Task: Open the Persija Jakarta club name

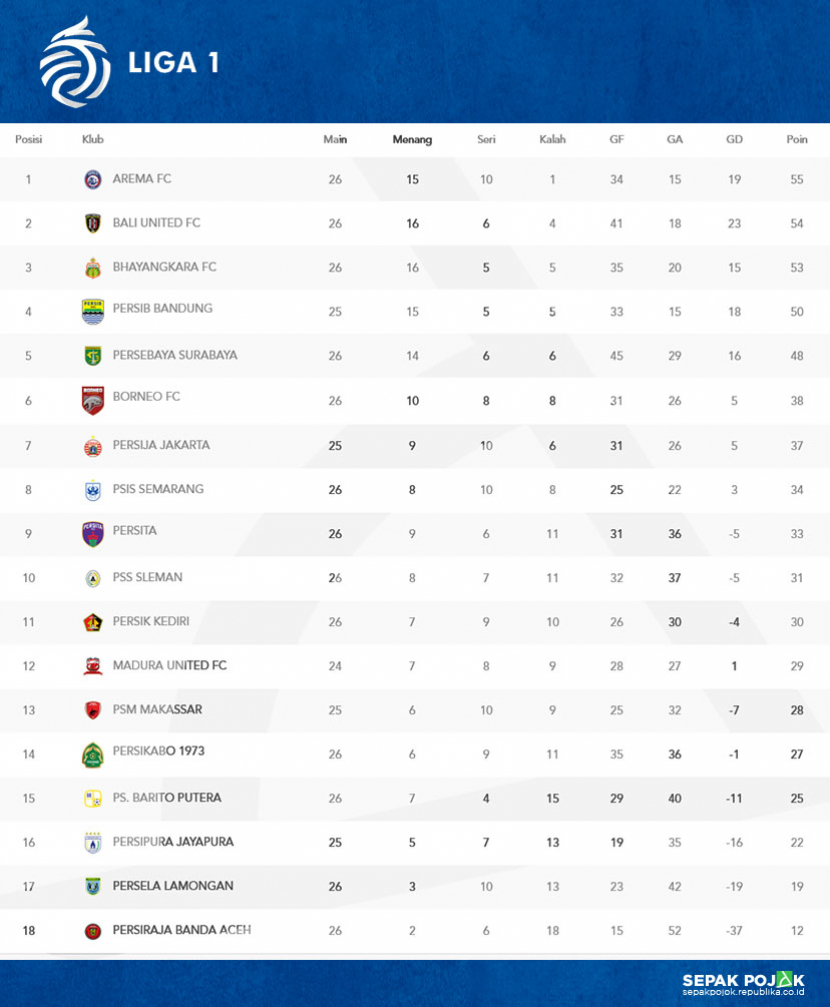Action: click(x=161, y=445)
